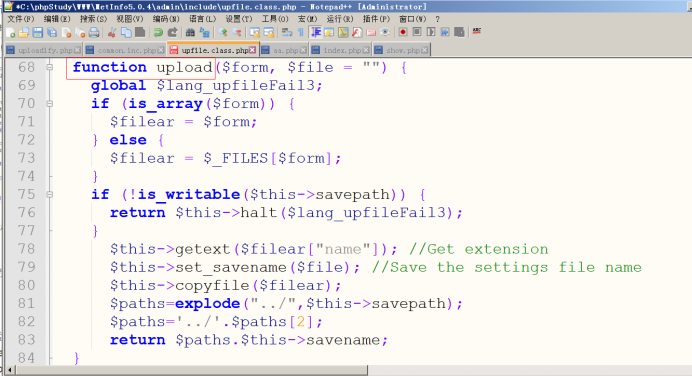
Task: Open the 工具(O) menu
Action: point(275,19)
